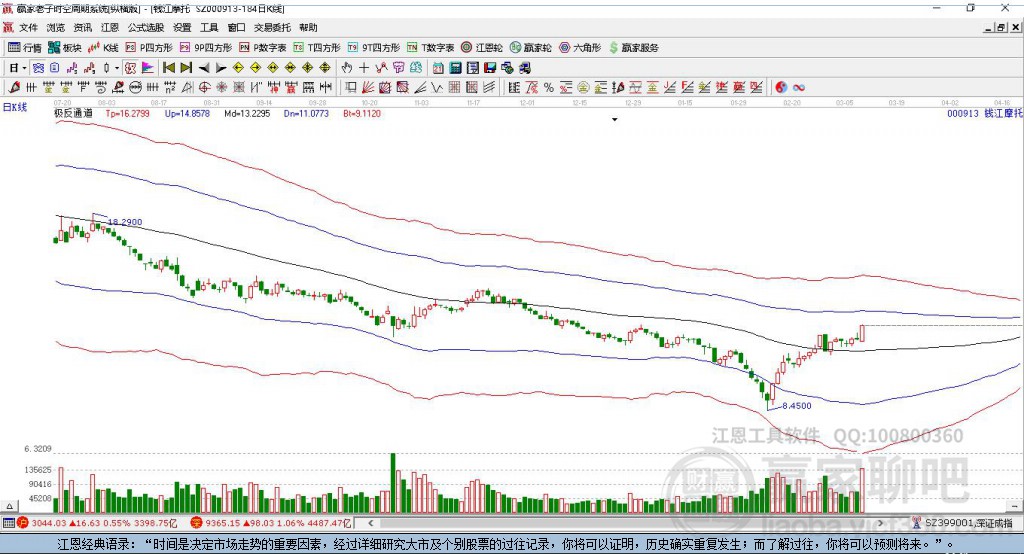Open the P数字表 tool
The width and height of the screenshot is (1024, 554).
click(x=263, y=48)
